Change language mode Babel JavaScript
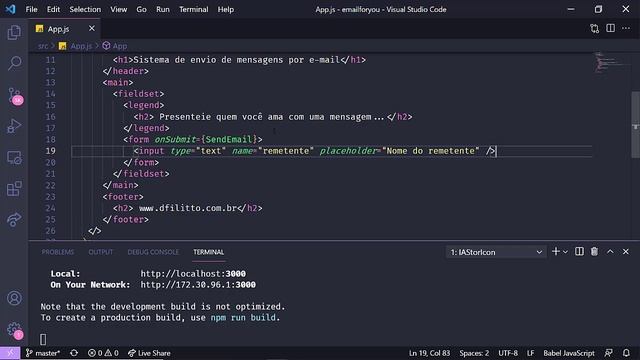Screen dimensions: 640x360 point(569,353)
